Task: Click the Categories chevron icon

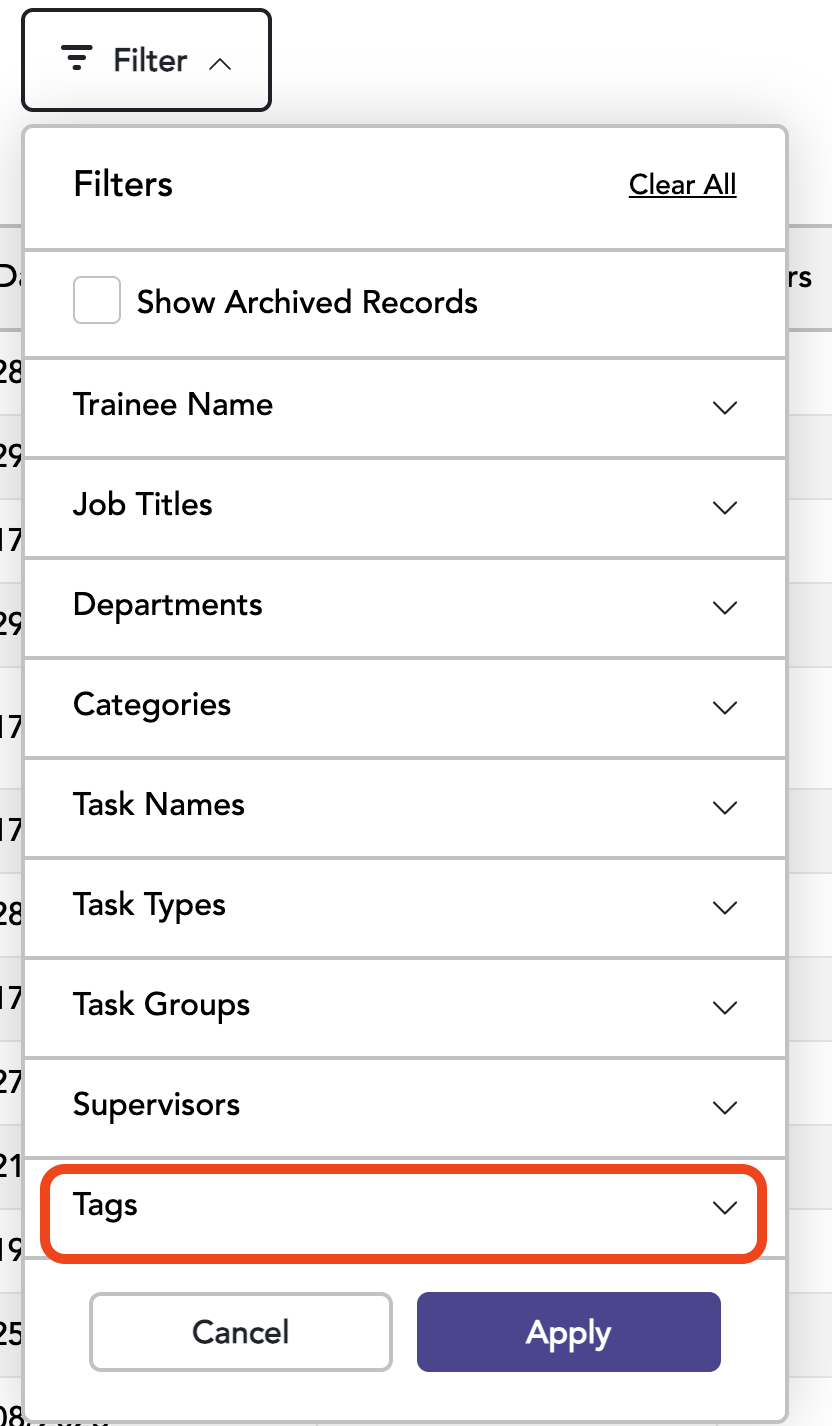Action: pyautogui.click(x=724, y=707)
